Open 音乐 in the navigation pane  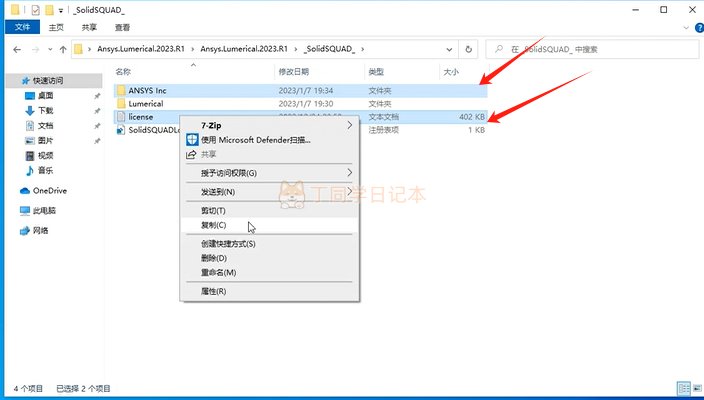[x=45, y=170]
